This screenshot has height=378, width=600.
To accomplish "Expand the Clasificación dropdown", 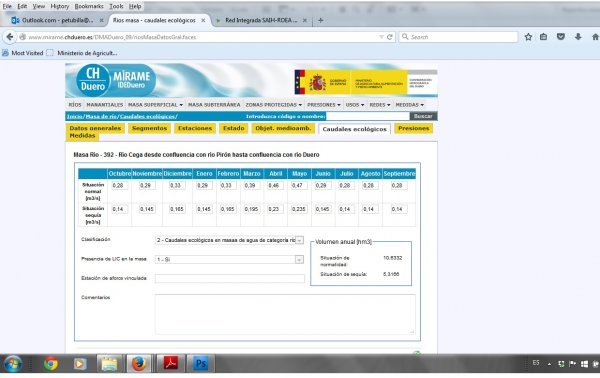I will 300,240.
